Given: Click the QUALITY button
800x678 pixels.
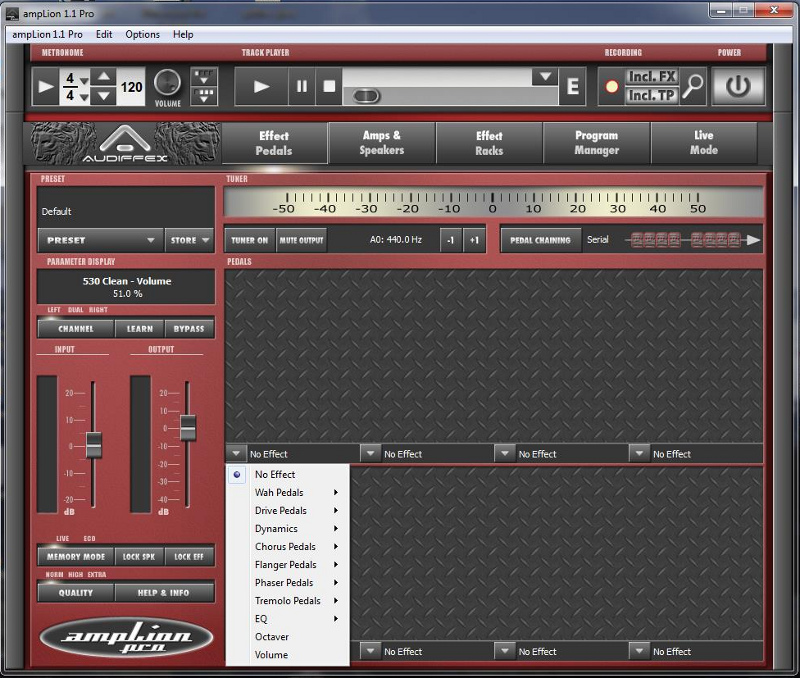Looking at the screenshot, I should [x=76, y=592].
